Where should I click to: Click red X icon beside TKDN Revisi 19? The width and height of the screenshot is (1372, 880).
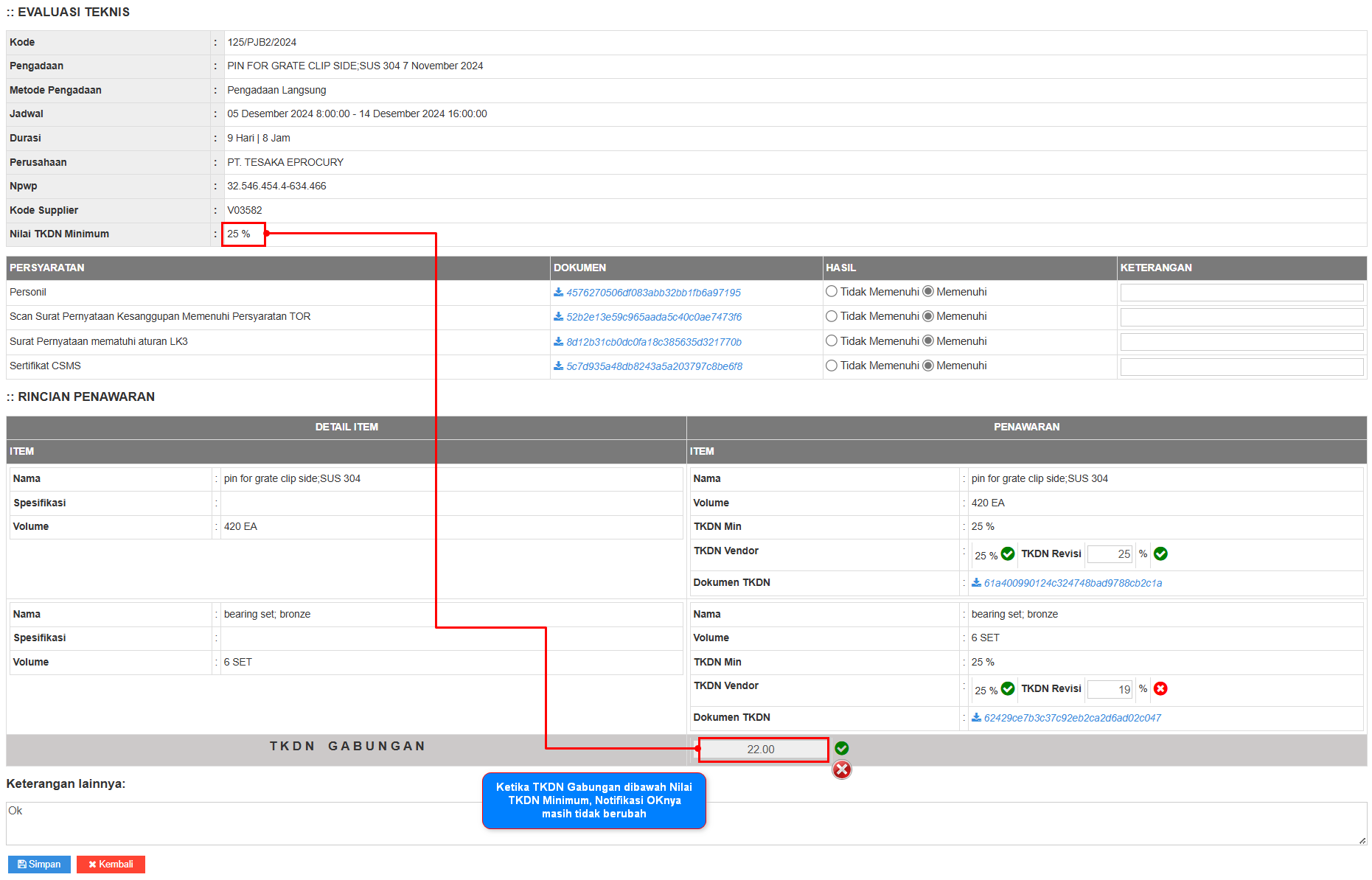click(x=1160, y=689)
